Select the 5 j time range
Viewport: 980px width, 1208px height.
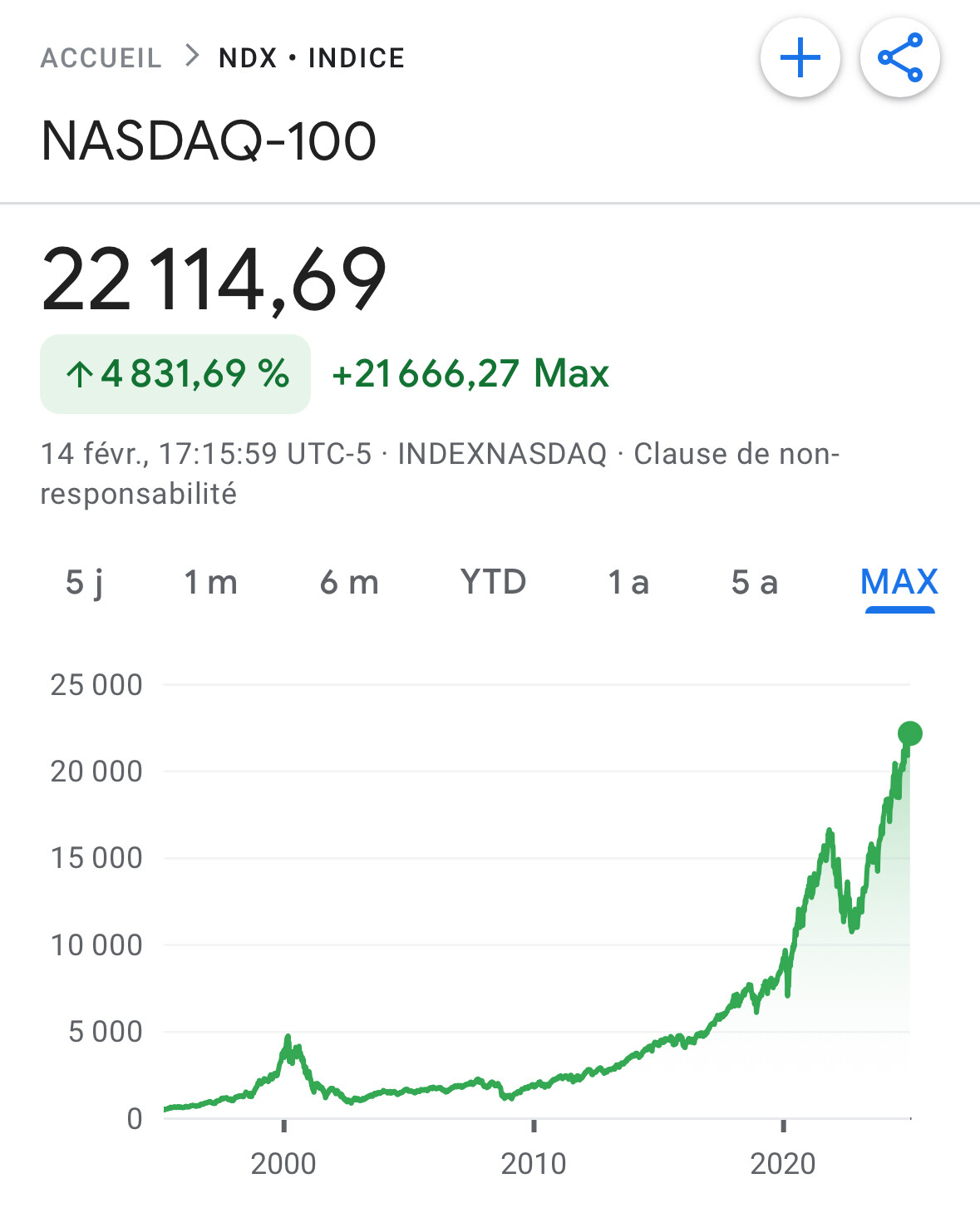tap(84, 583)
